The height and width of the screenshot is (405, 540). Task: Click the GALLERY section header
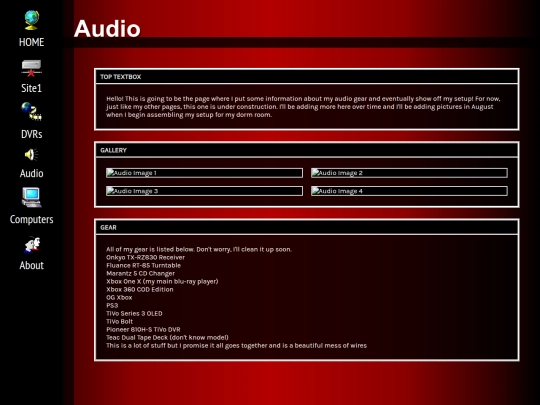point(307,150)
